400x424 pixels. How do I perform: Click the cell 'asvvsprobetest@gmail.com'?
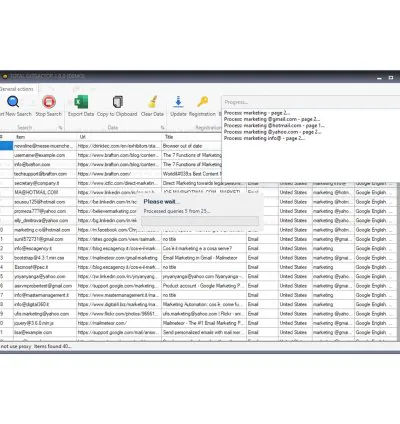[45, 286]
